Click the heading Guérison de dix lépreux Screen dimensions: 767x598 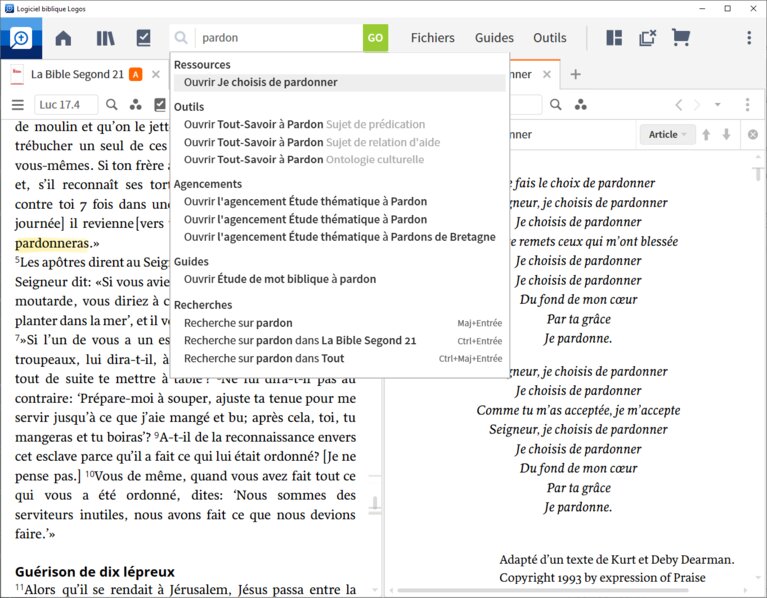[95, 572]
